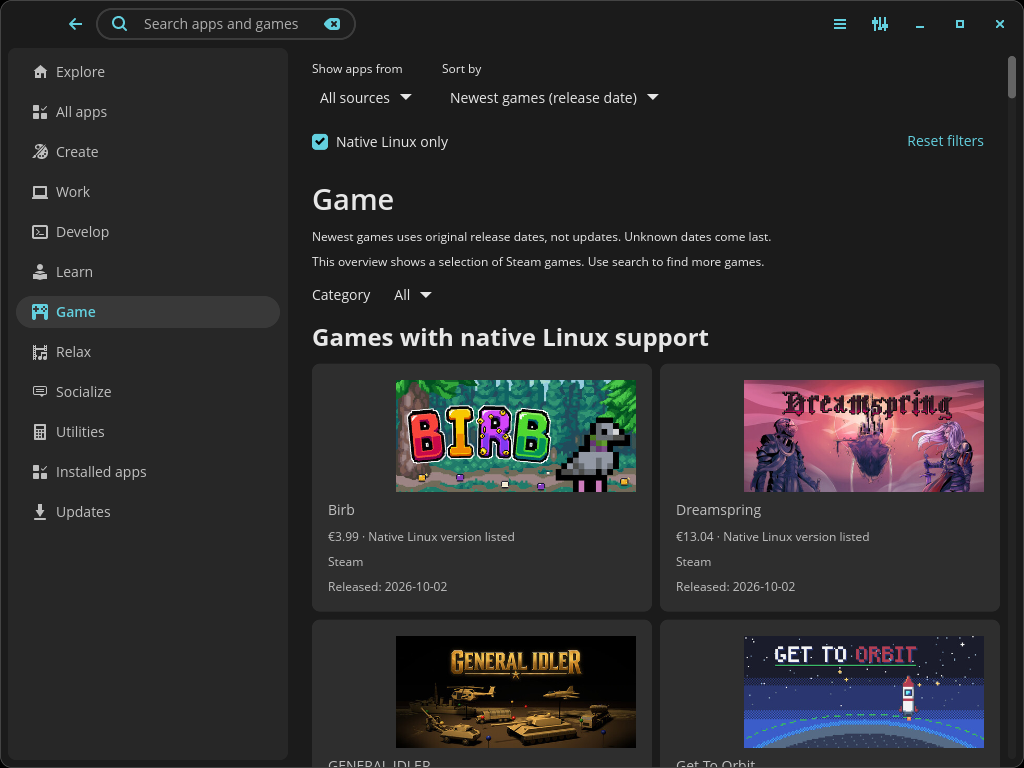Click the Socialize chat icon
1024x768 pixels.
(40, 392)
